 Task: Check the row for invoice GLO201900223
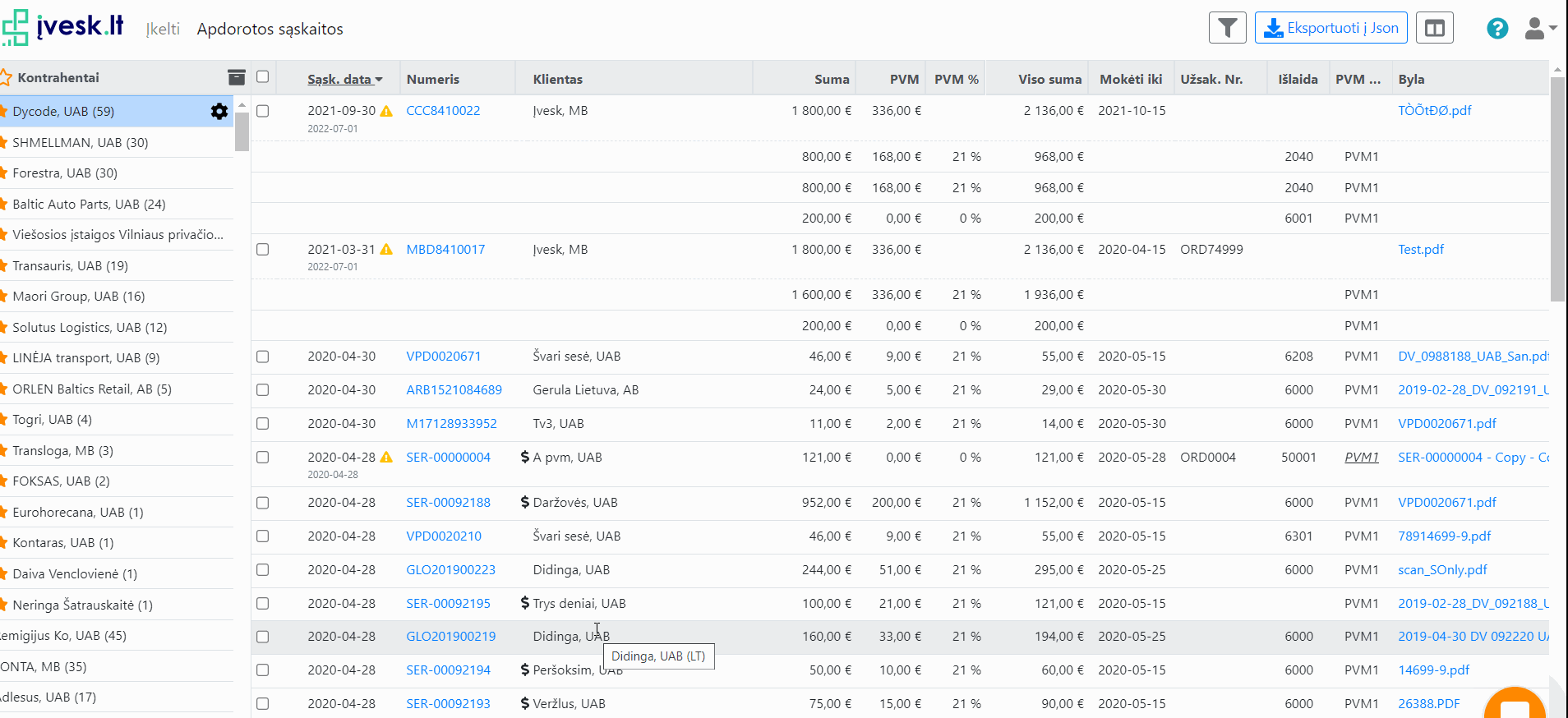click(263, 569)
